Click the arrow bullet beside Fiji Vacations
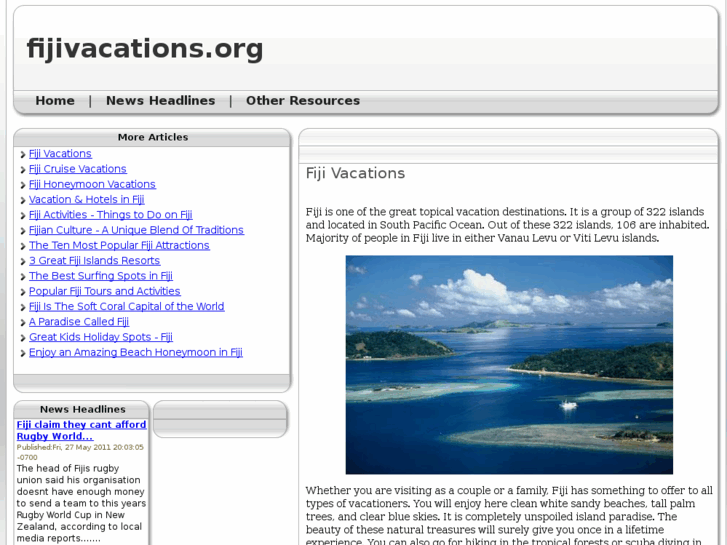The height and width of the screenshot is (545, 727). point(23,154)
